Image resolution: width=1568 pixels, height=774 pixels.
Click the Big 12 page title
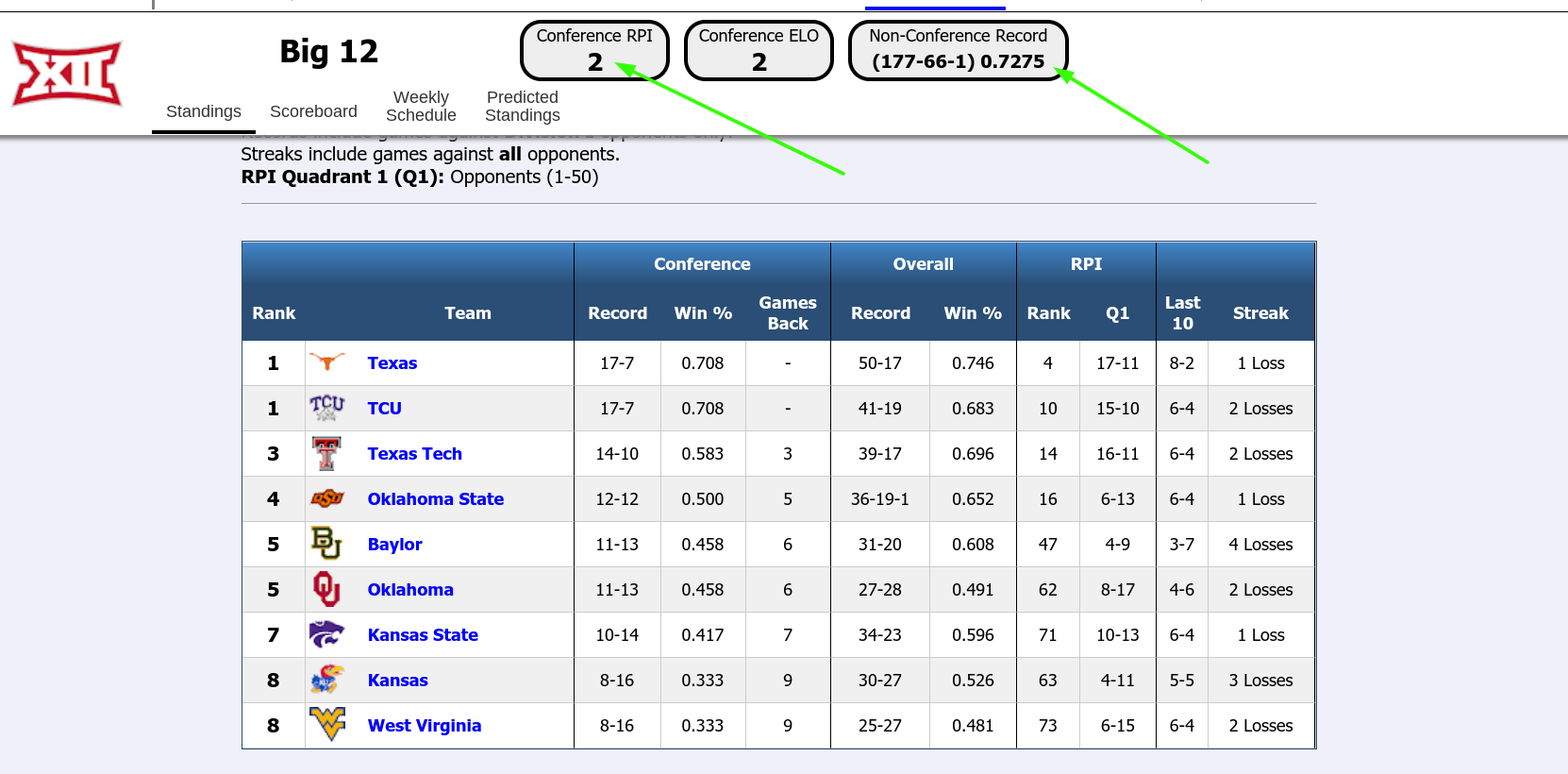328,51
